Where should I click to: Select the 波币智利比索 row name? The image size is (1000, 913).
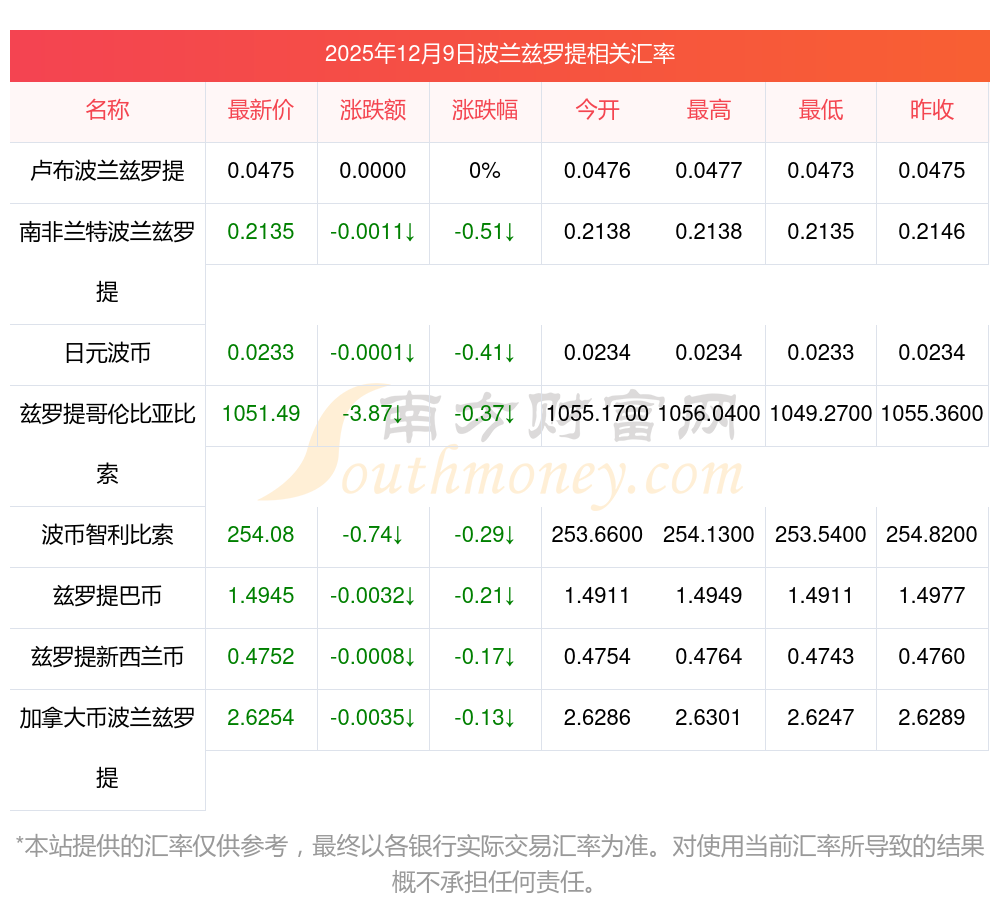tap(107, 535)
